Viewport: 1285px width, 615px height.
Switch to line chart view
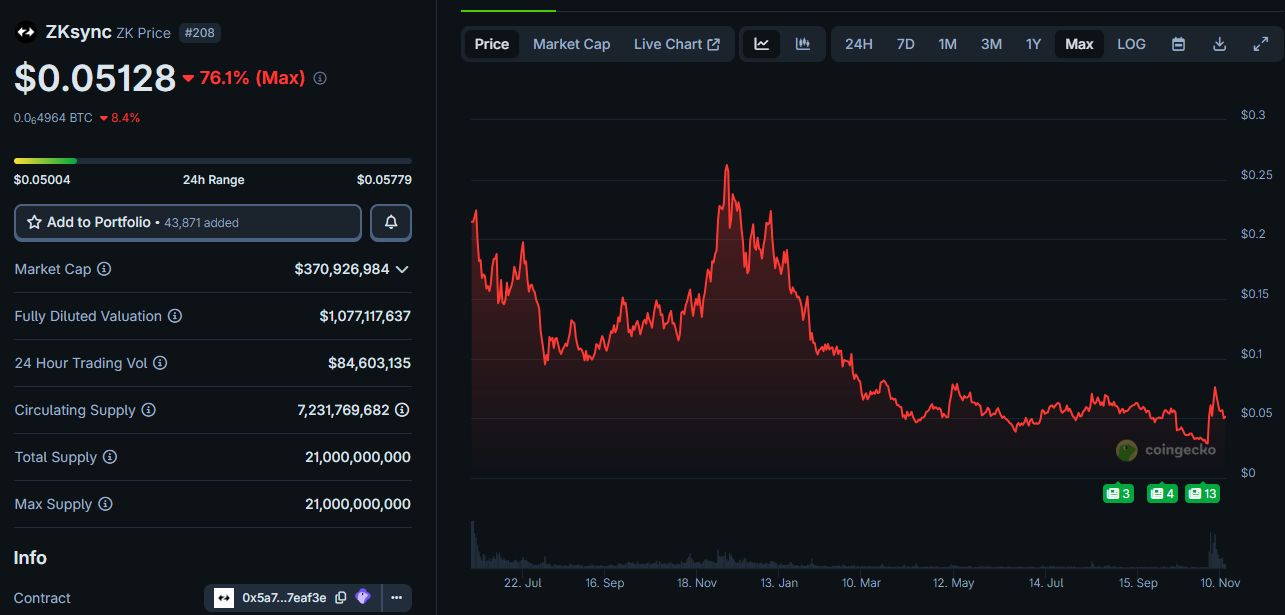tap(761, 43)
